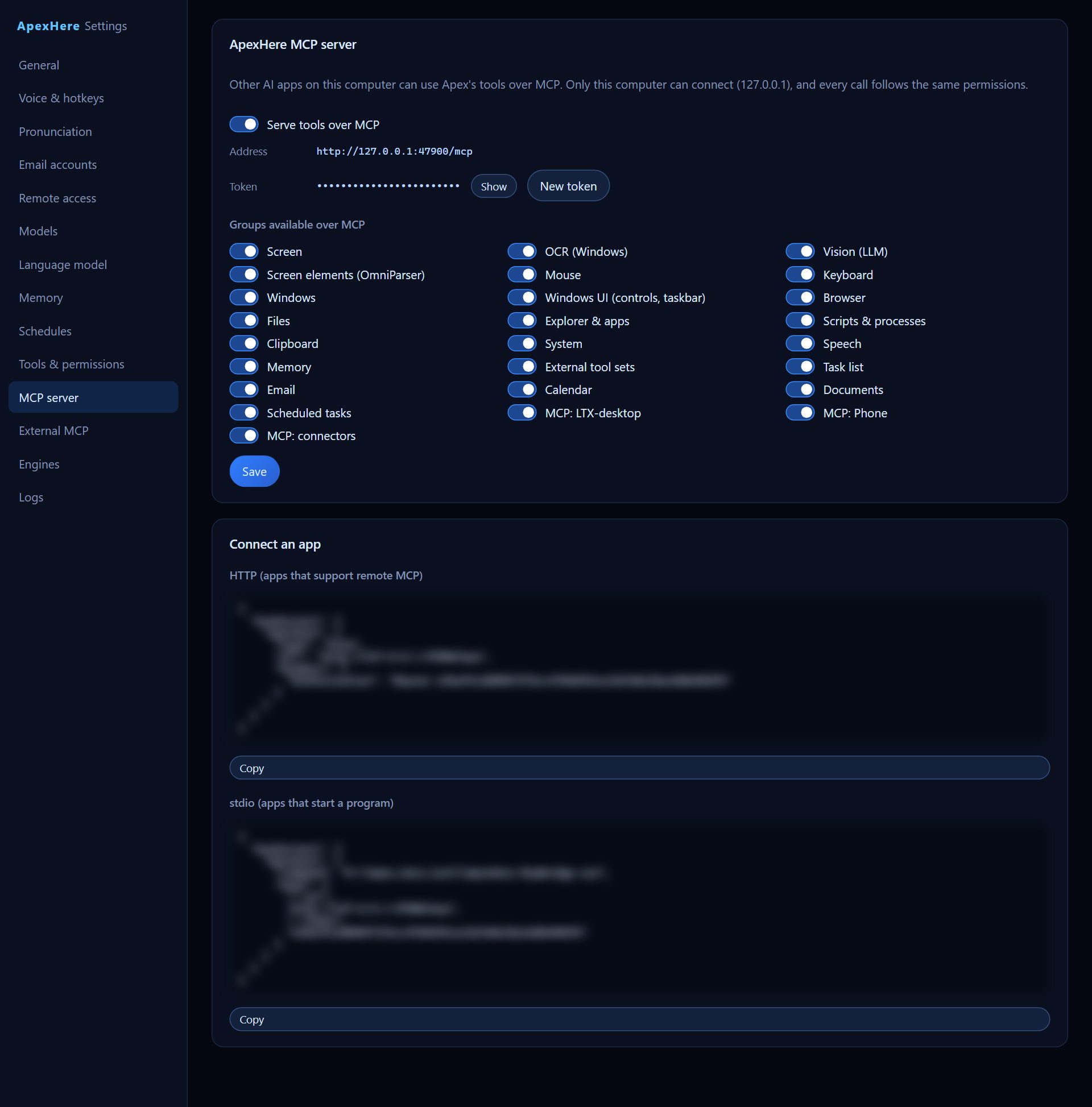Generate a New token
This screenshot has height=1107, width=1092.
pyautogui.click(x=568, y=186)
